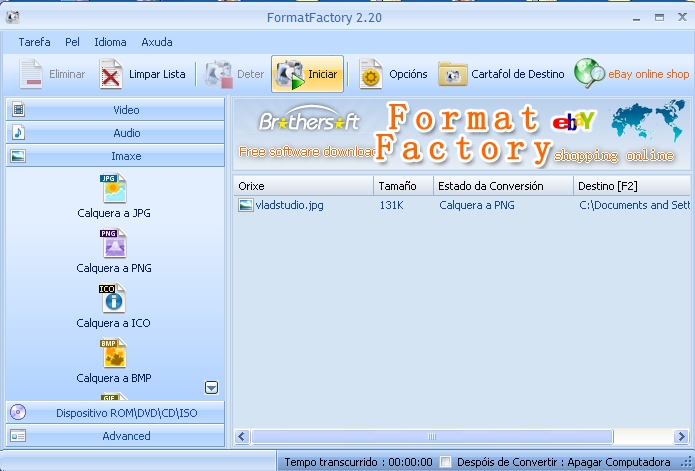This screenshot has height=471, width=695.
Task: Minimize the FormatFactory window
Action: [636, 18]
